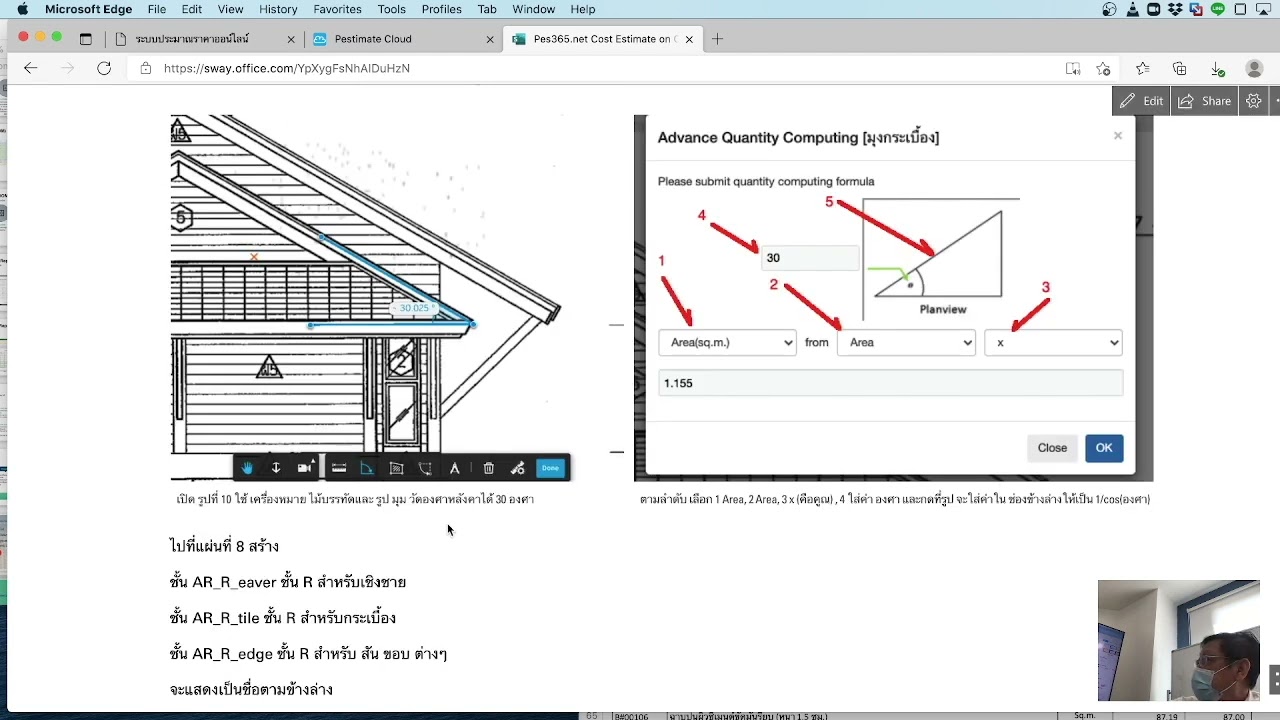Open the camera view tool
1280x720 pixels.
pyautogui.click(x=305, y=468)
